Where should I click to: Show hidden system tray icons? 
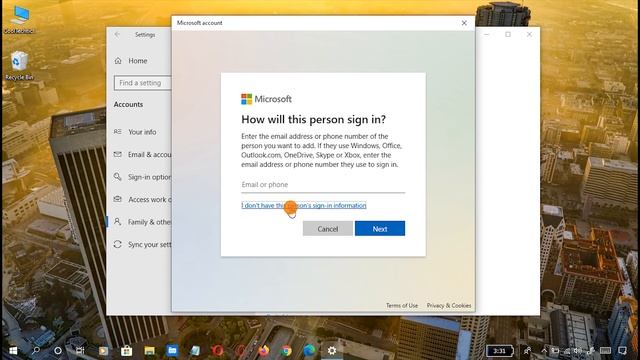click(x=544, y=351)
